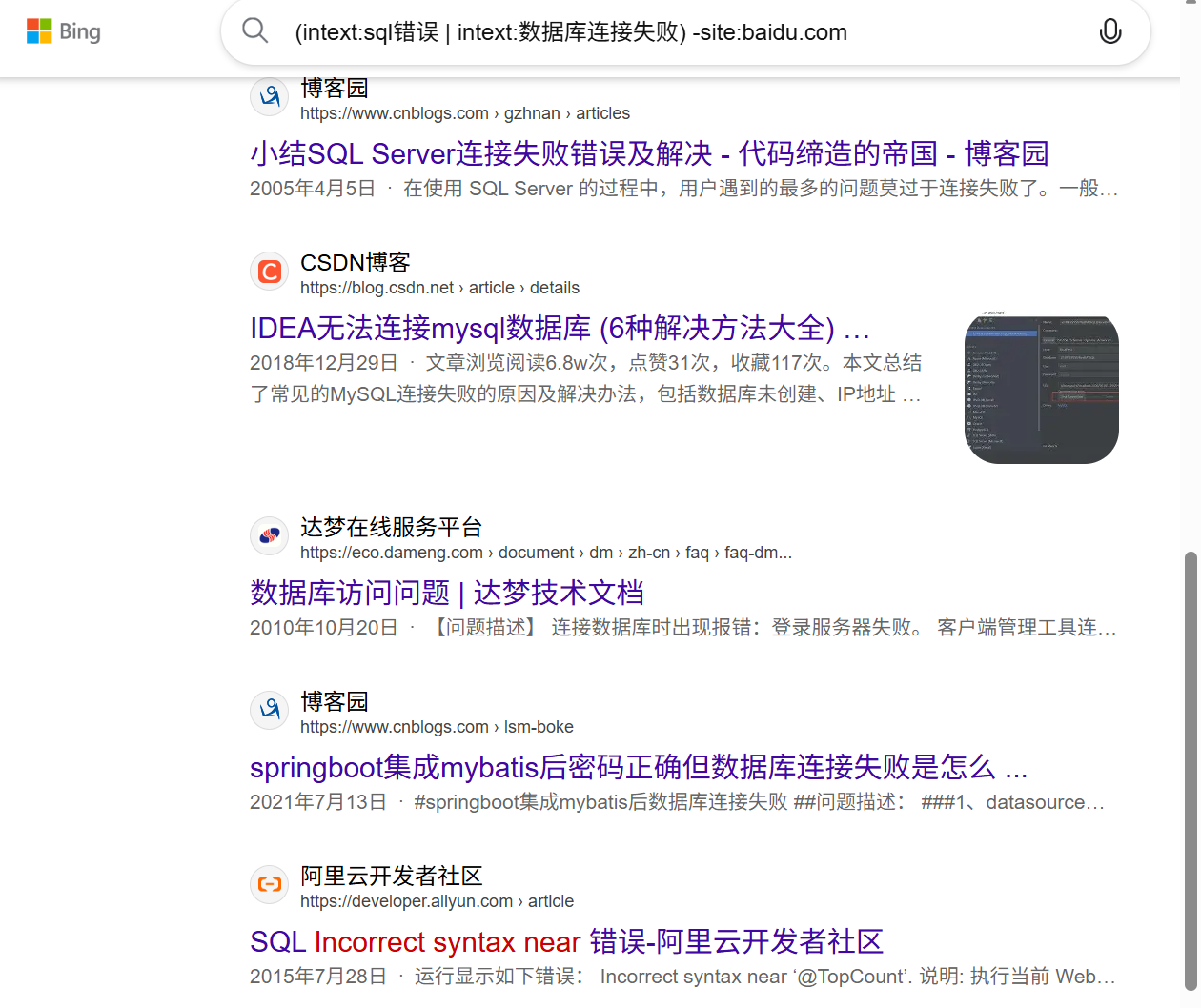
Task: Click site name 博客园 above gzhnan result
Action: (x=335, y=89)
